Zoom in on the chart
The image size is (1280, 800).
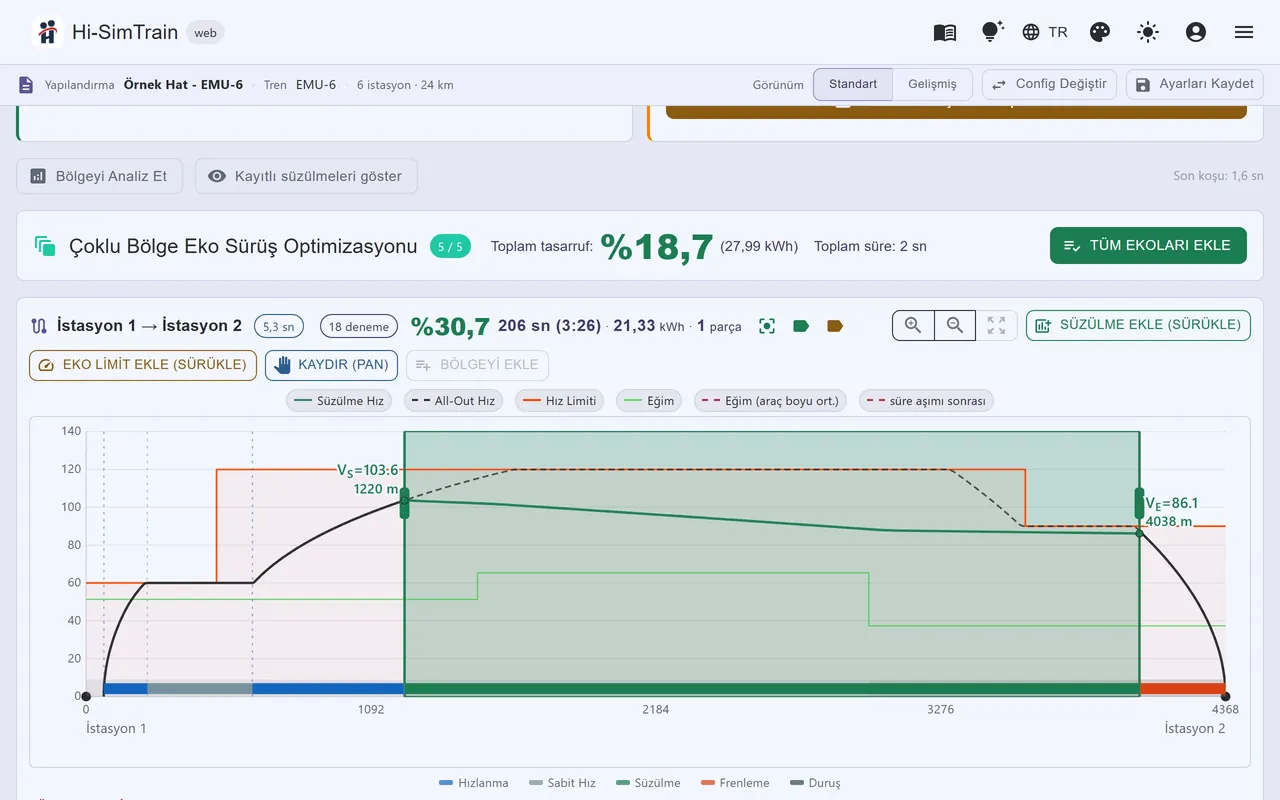pyautogui.click(x=913, y=325)
